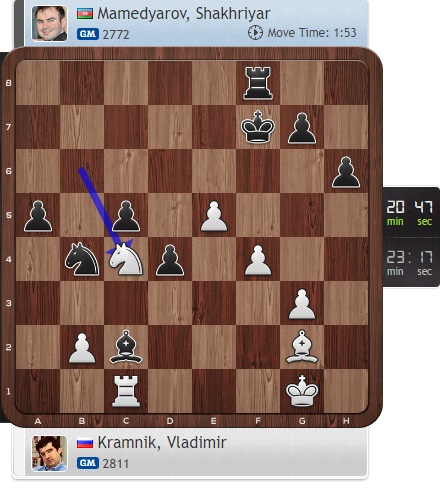Click the white king on g1
Screen dimensions: 440x488
(302, 391)
